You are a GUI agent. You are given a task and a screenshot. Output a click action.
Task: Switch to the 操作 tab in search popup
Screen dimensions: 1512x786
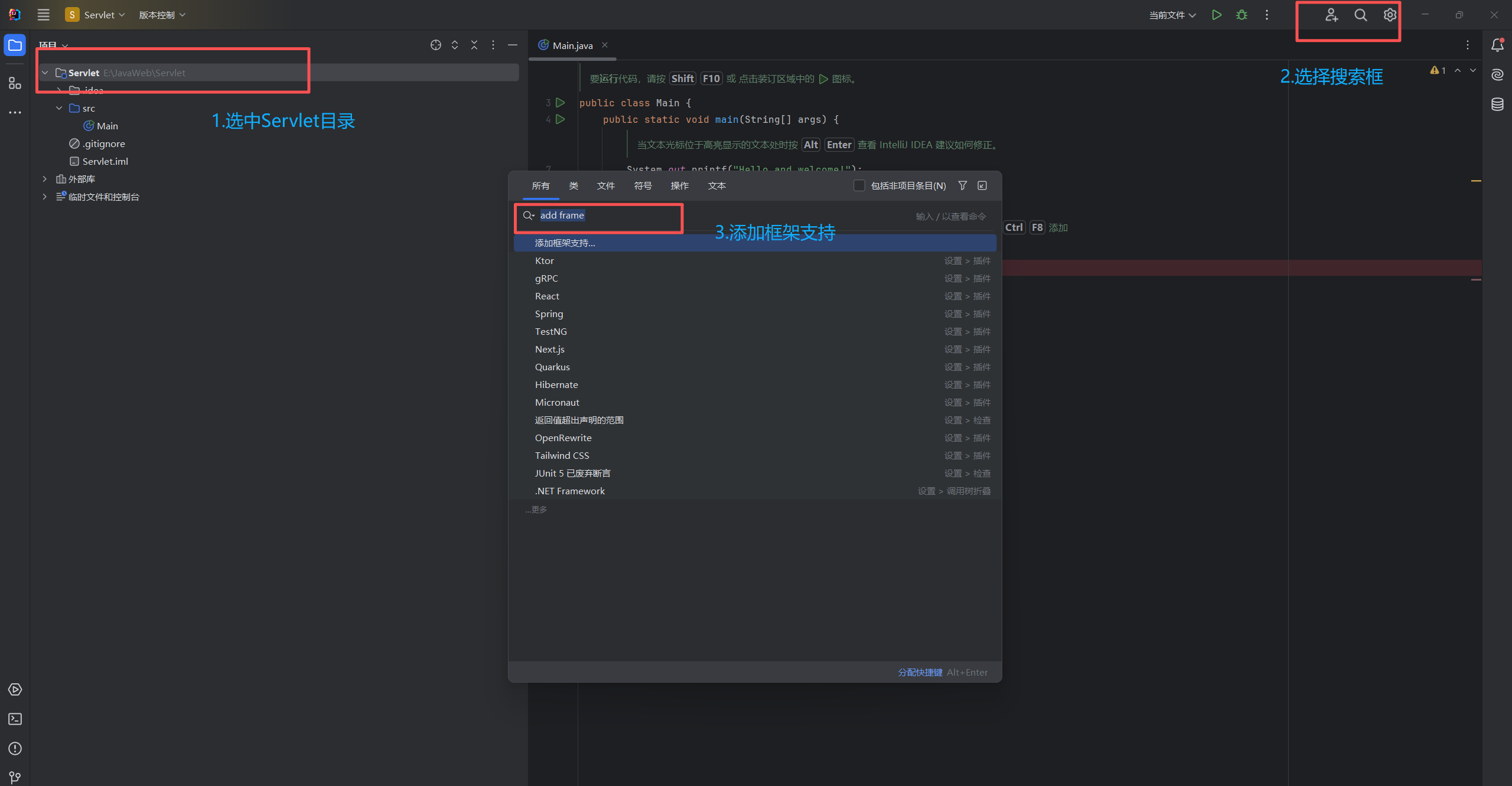pos(679,185)
